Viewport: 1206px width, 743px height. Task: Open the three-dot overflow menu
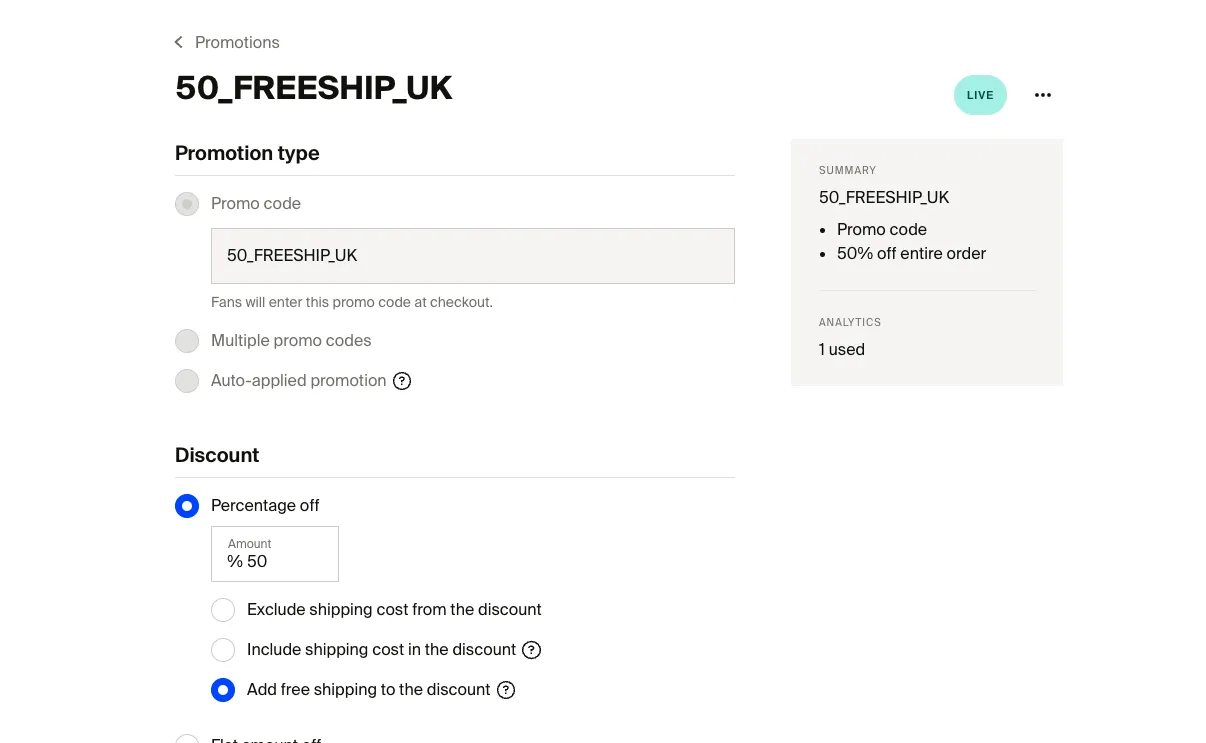(x=1043, y=95)
